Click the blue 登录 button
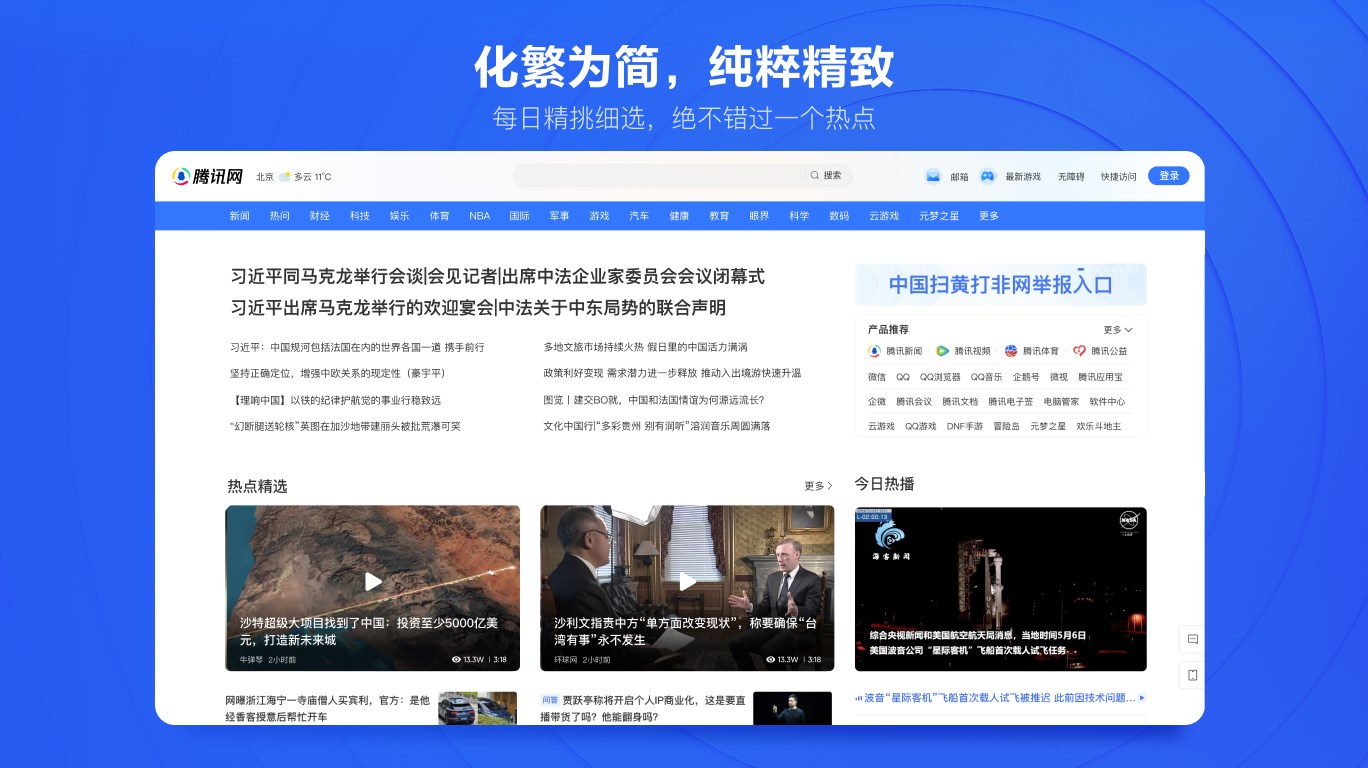Screen dimensions: 1368x768 pyautogui.click(x=1169, y=176)
